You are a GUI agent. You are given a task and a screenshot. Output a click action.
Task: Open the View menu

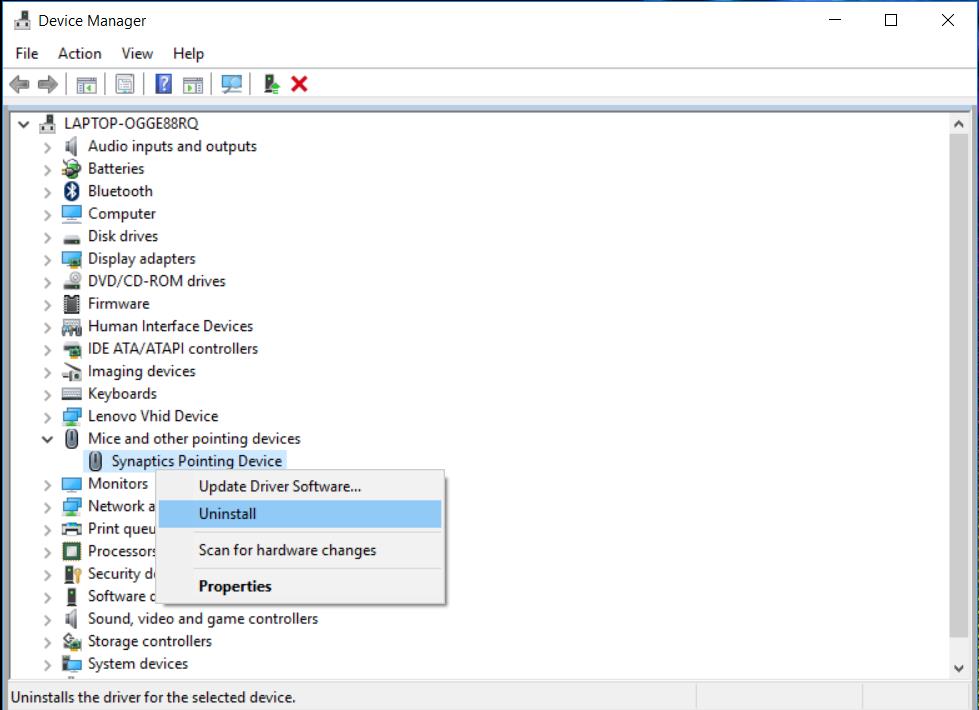click(137, 54)
